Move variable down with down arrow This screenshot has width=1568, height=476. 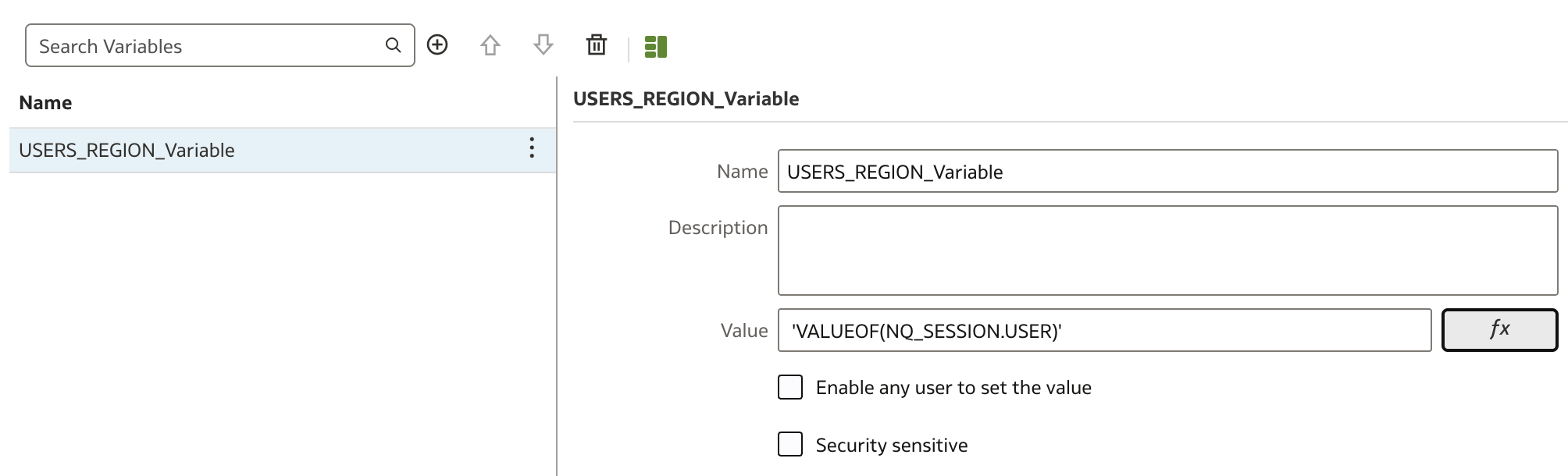pos(543,45)
